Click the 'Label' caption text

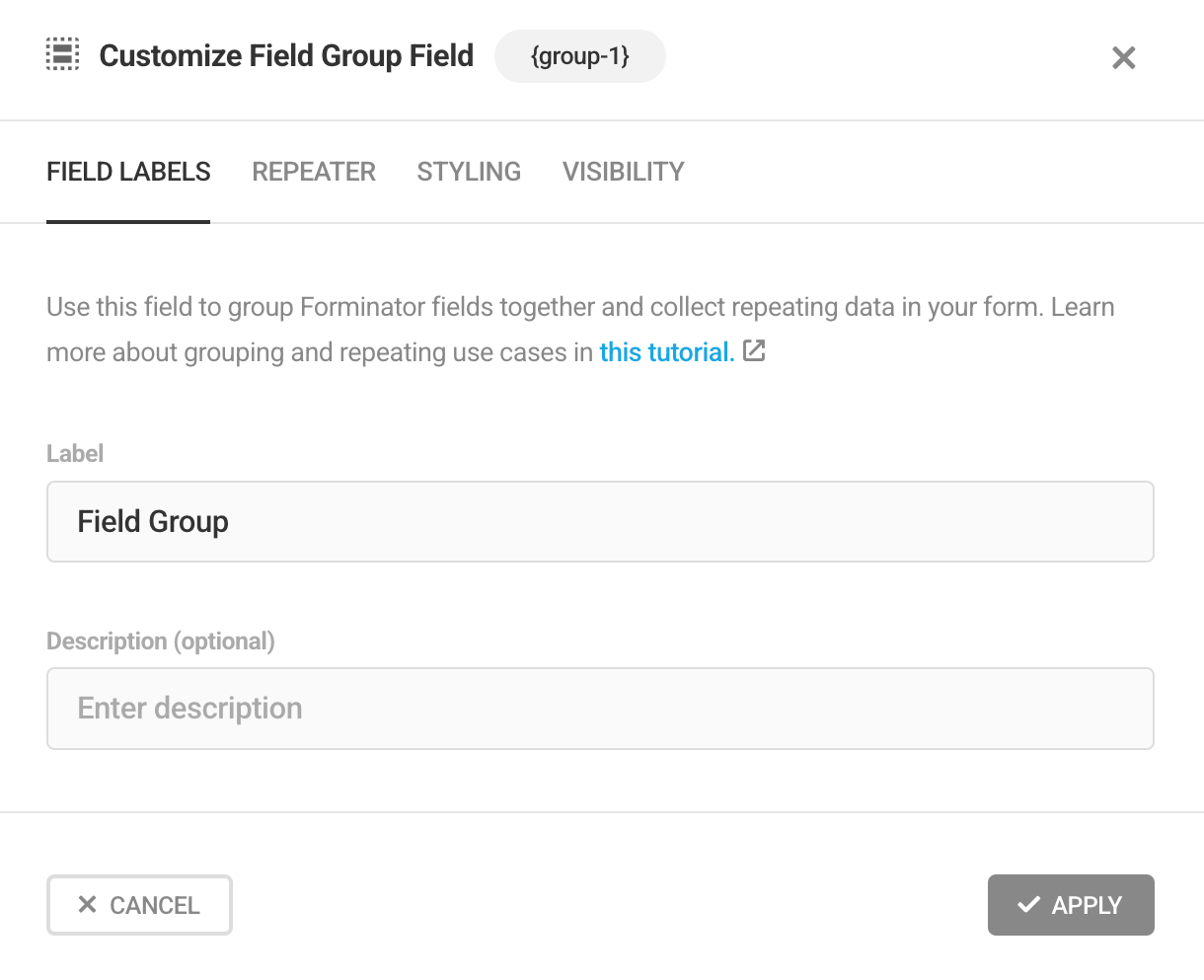pos(75,454)
